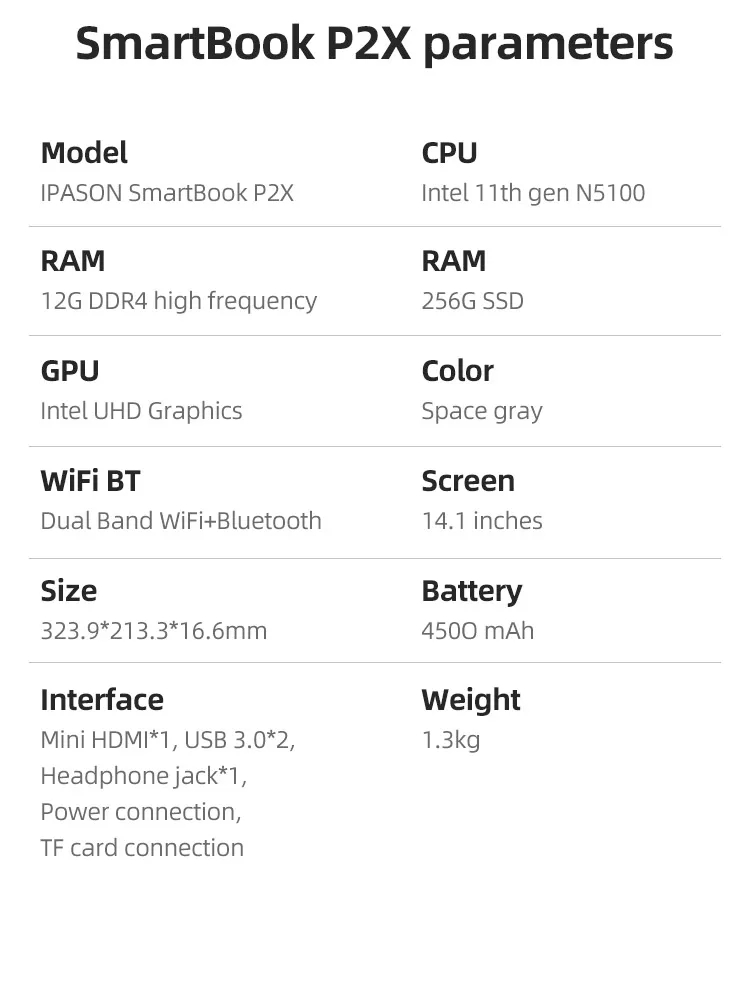Select the "14.1 inches" value
Viewport: 750px width, 987px height.
coord(482,521)
